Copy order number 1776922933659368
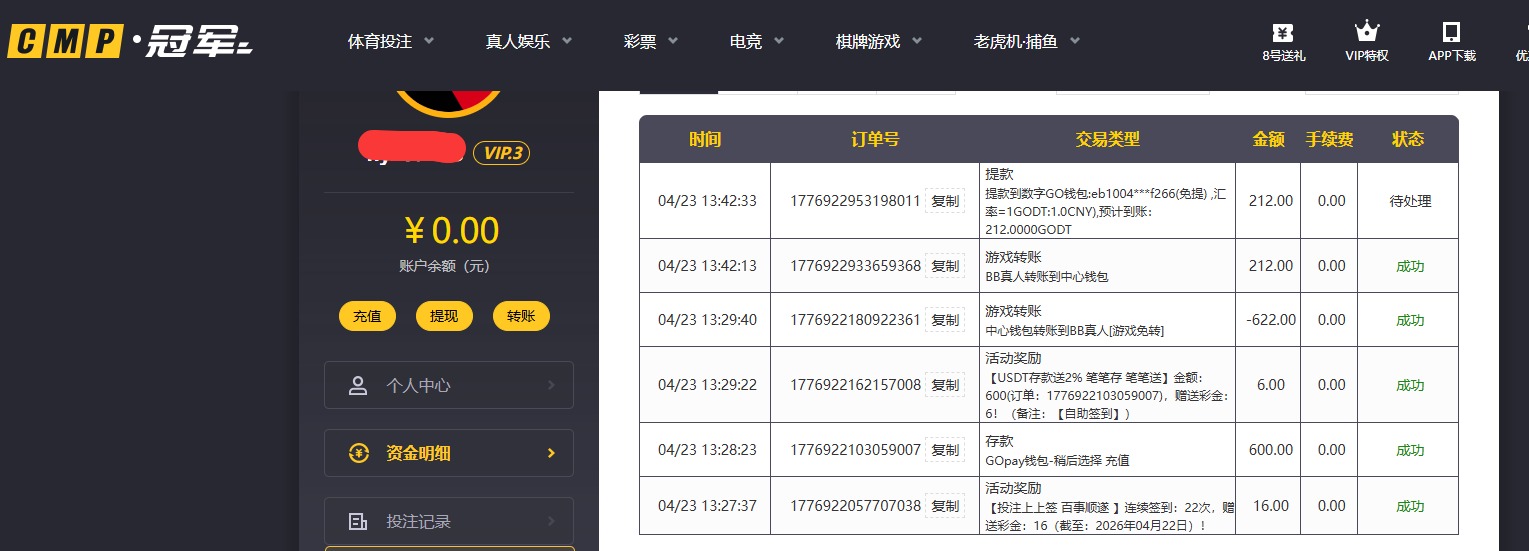 pos(945,266)
